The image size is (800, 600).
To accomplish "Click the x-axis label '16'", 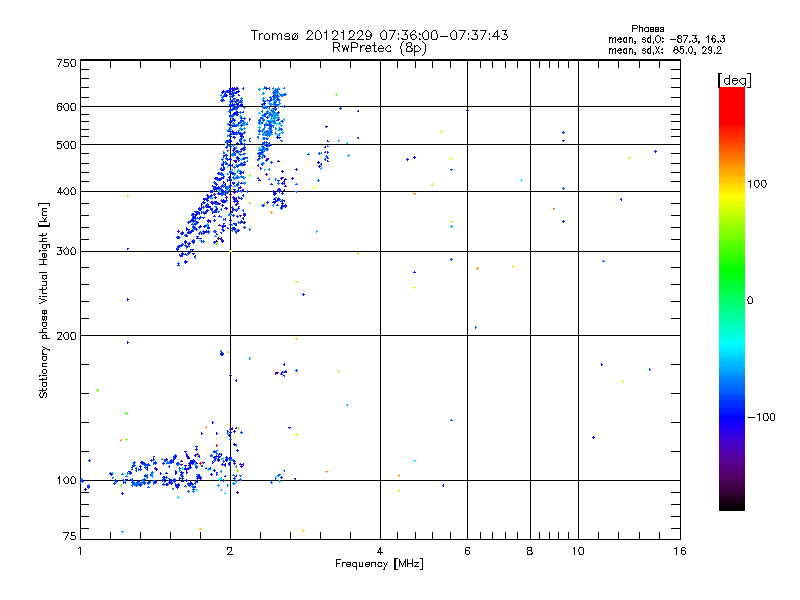I will click(x=680, y=551).
